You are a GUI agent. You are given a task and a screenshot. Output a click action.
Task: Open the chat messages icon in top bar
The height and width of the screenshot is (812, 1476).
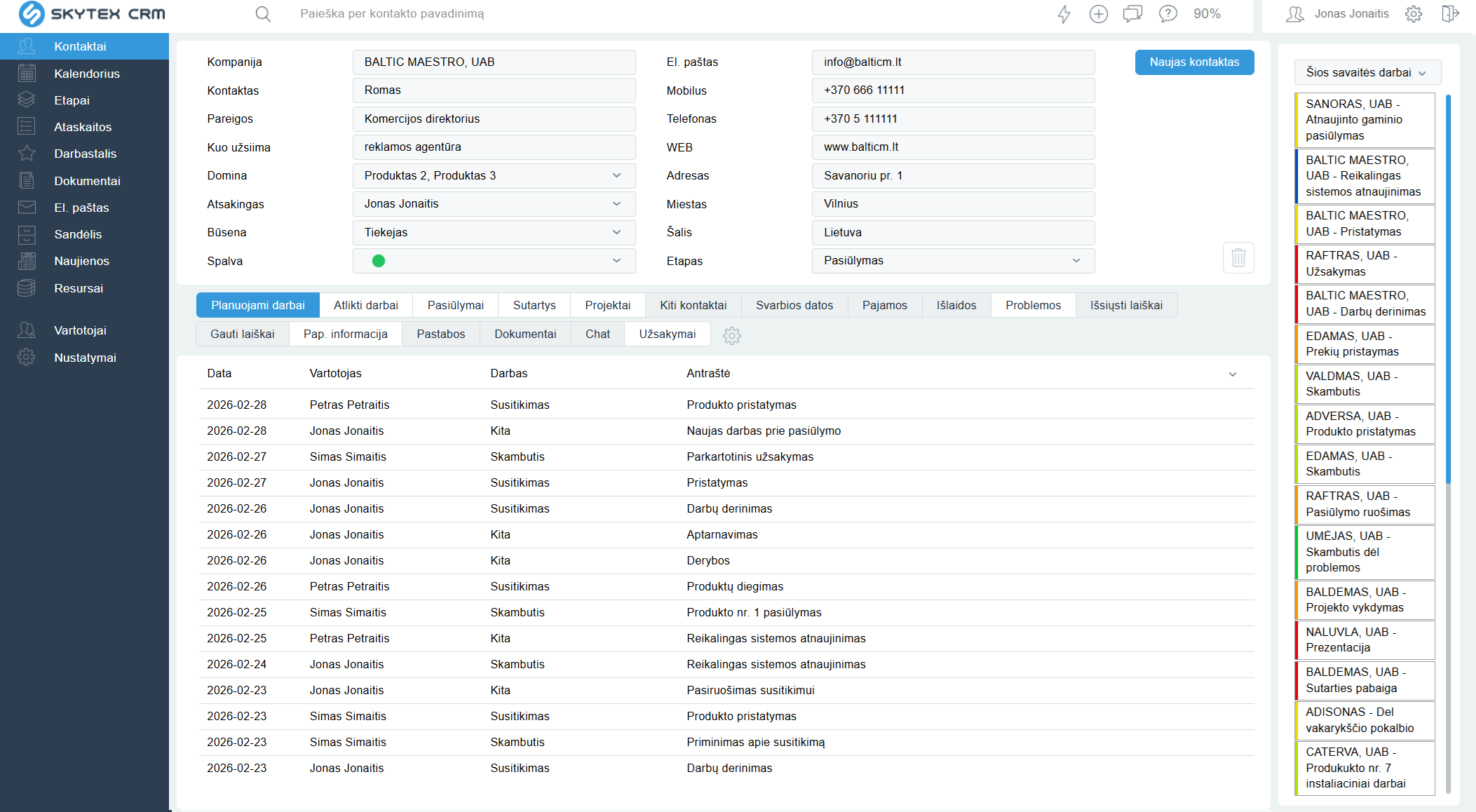(x=1132, y=14)
